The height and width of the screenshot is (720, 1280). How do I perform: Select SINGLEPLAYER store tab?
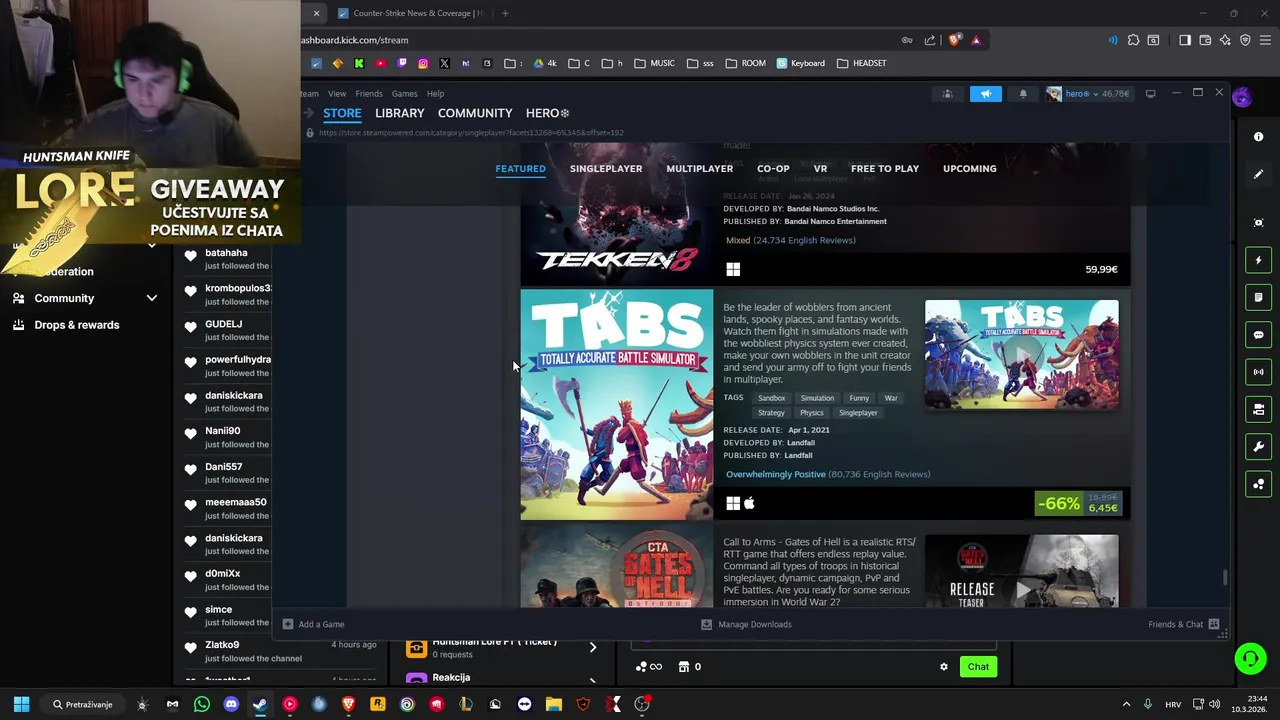pos(606,168)
